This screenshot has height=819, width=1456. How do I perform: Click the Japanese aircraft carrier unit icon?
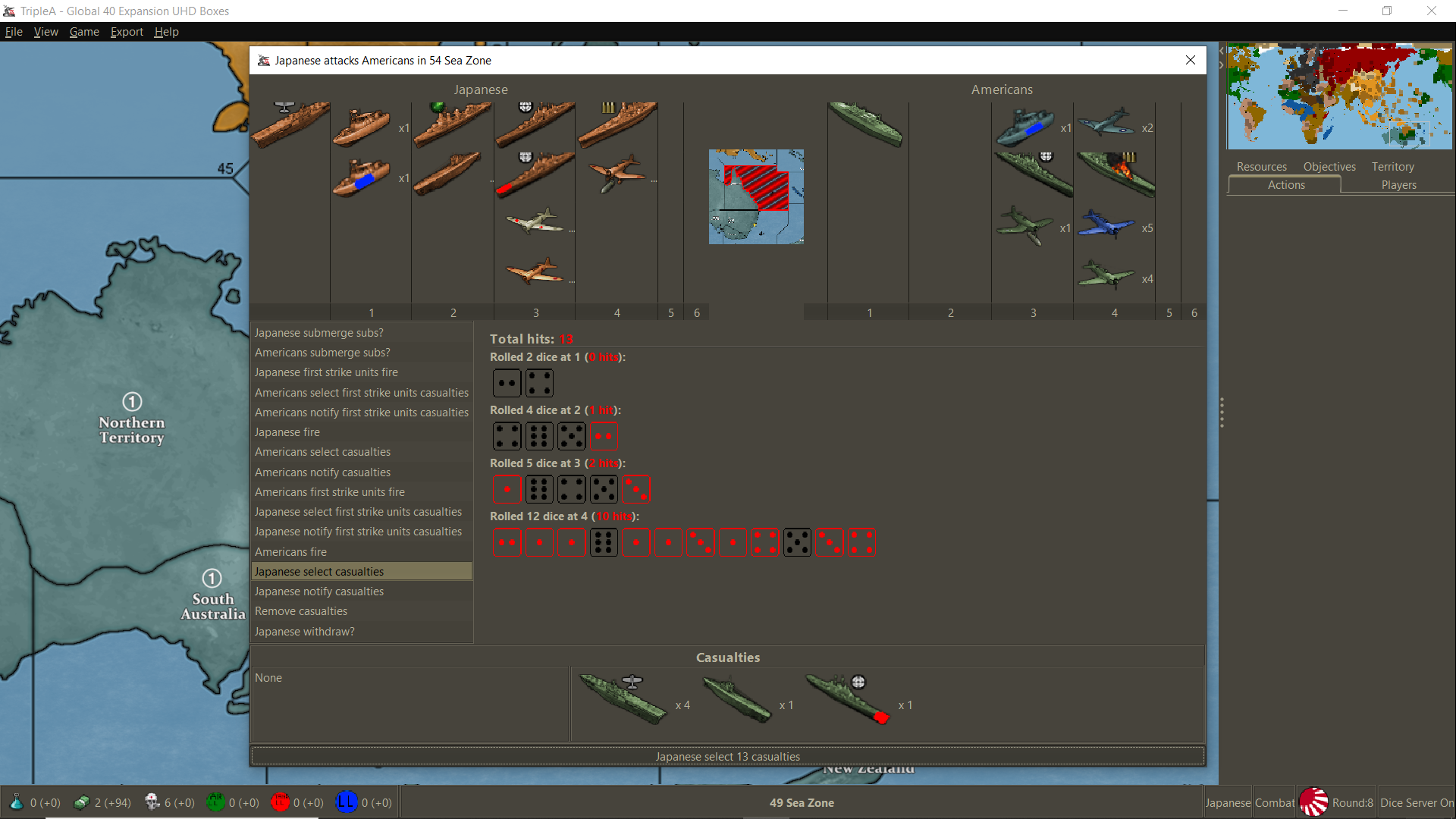pos(290,124)
